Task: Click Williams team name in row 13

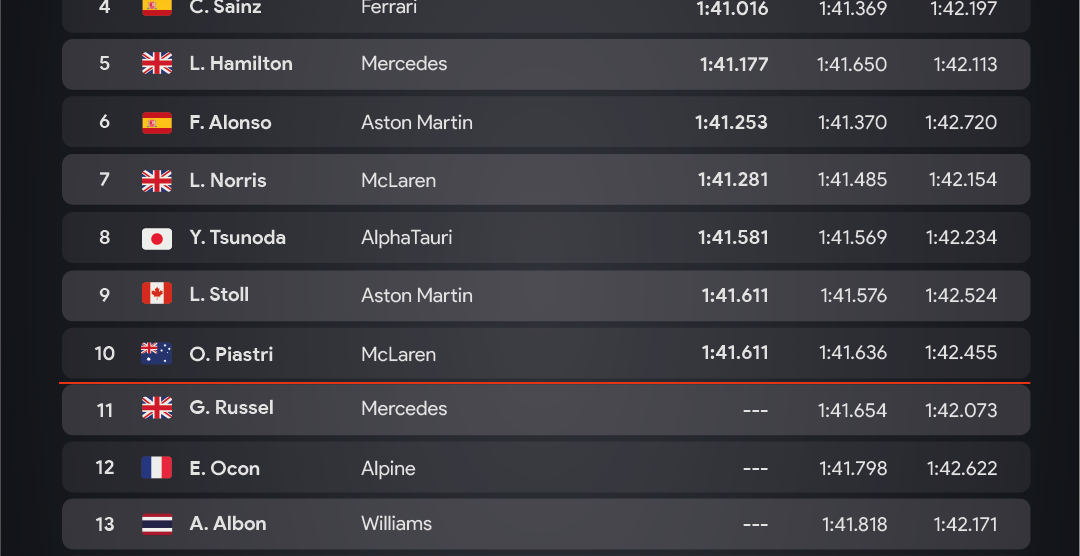Action: click(x=396, y=524)
